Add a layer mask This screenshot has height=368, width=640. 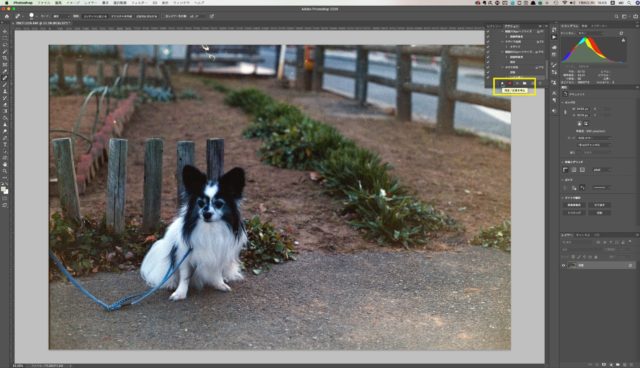pyautogui.click(x=604, y=365)
